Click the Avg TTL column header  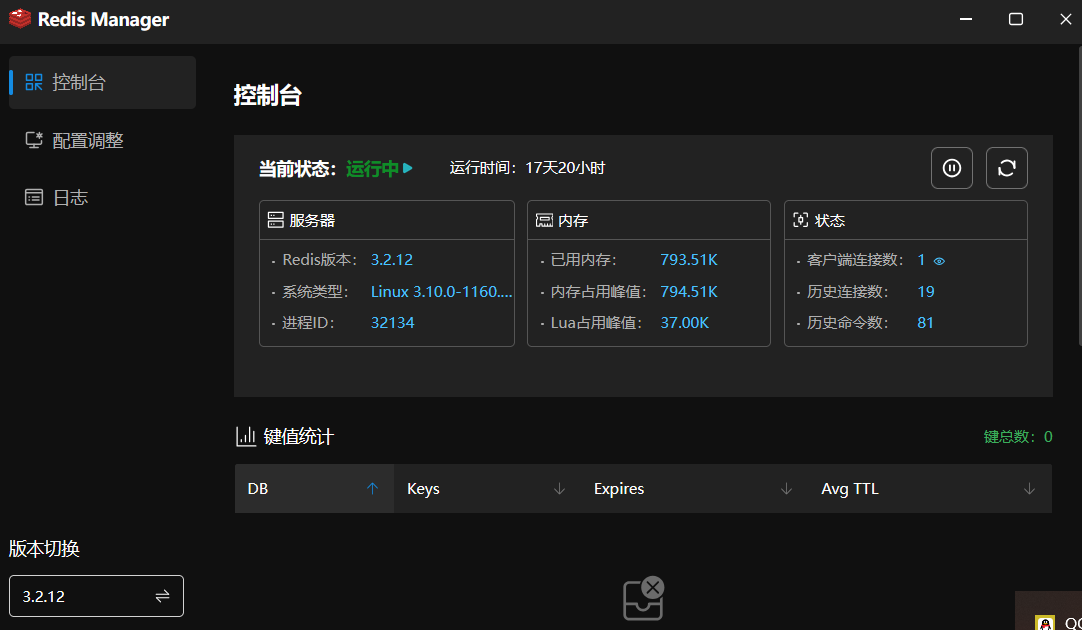click(930, 489)
